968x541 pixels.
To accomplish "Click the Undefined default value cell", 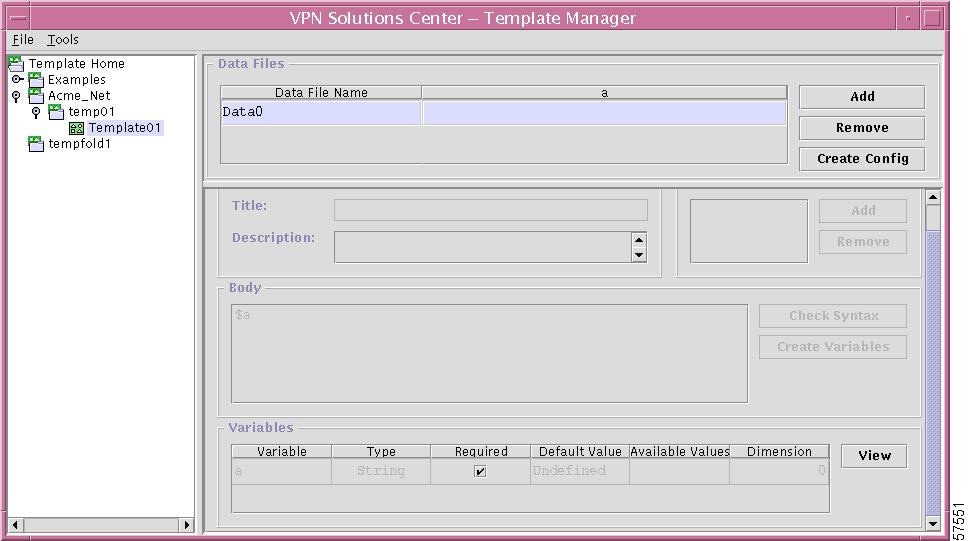I will click(580, 471).
